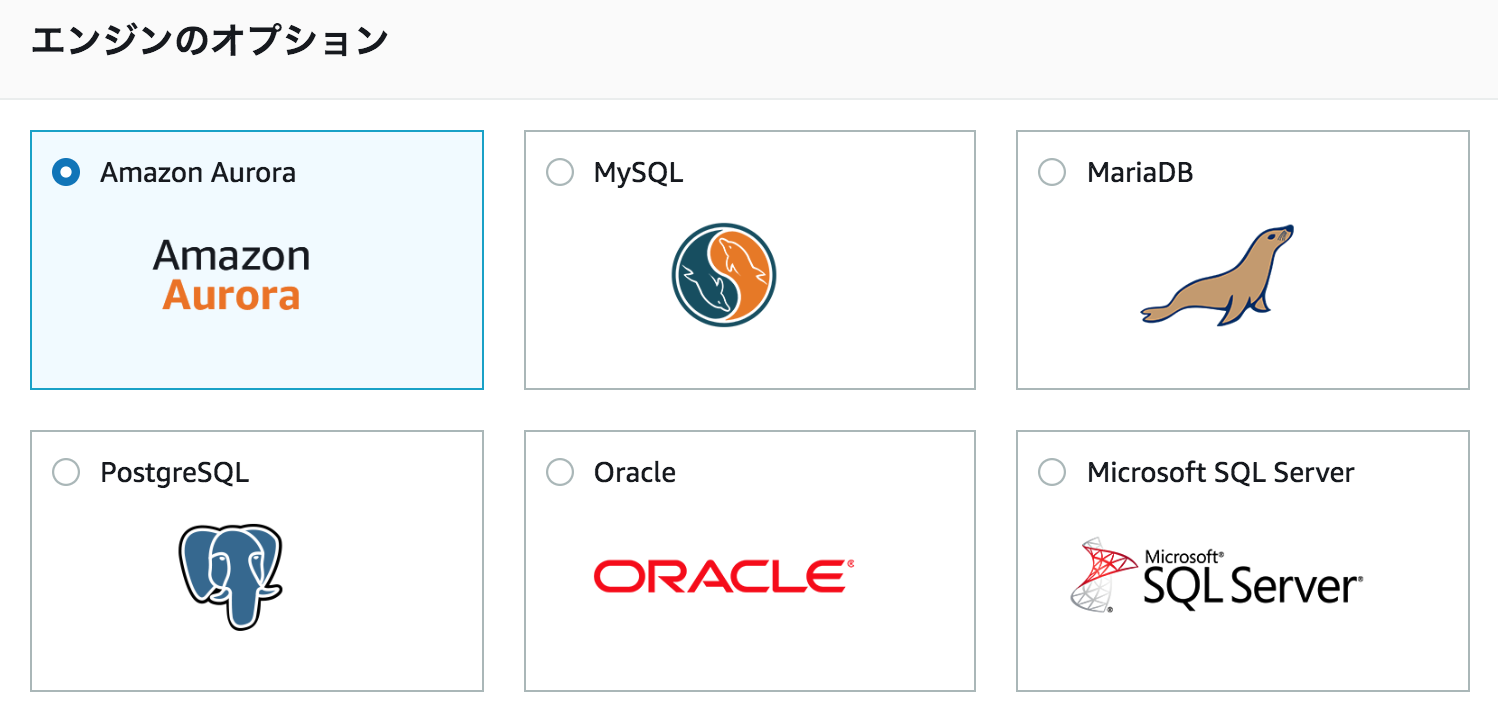Choose the PostgreSQL radio button
The height and width of the screenshot is (726, 1498).
pos(66,472)
